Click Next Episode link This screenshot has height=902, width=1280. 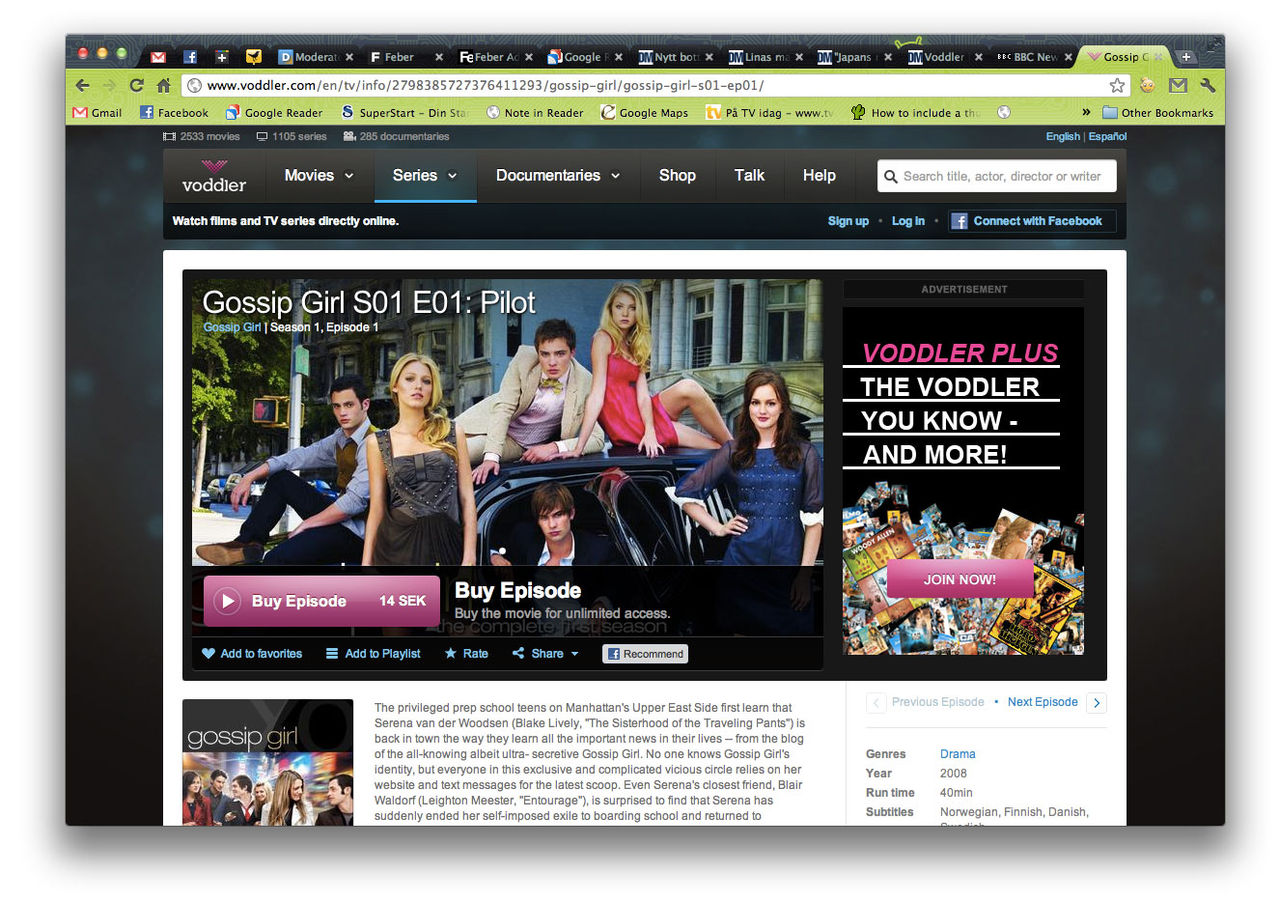tap(1042, 702)
